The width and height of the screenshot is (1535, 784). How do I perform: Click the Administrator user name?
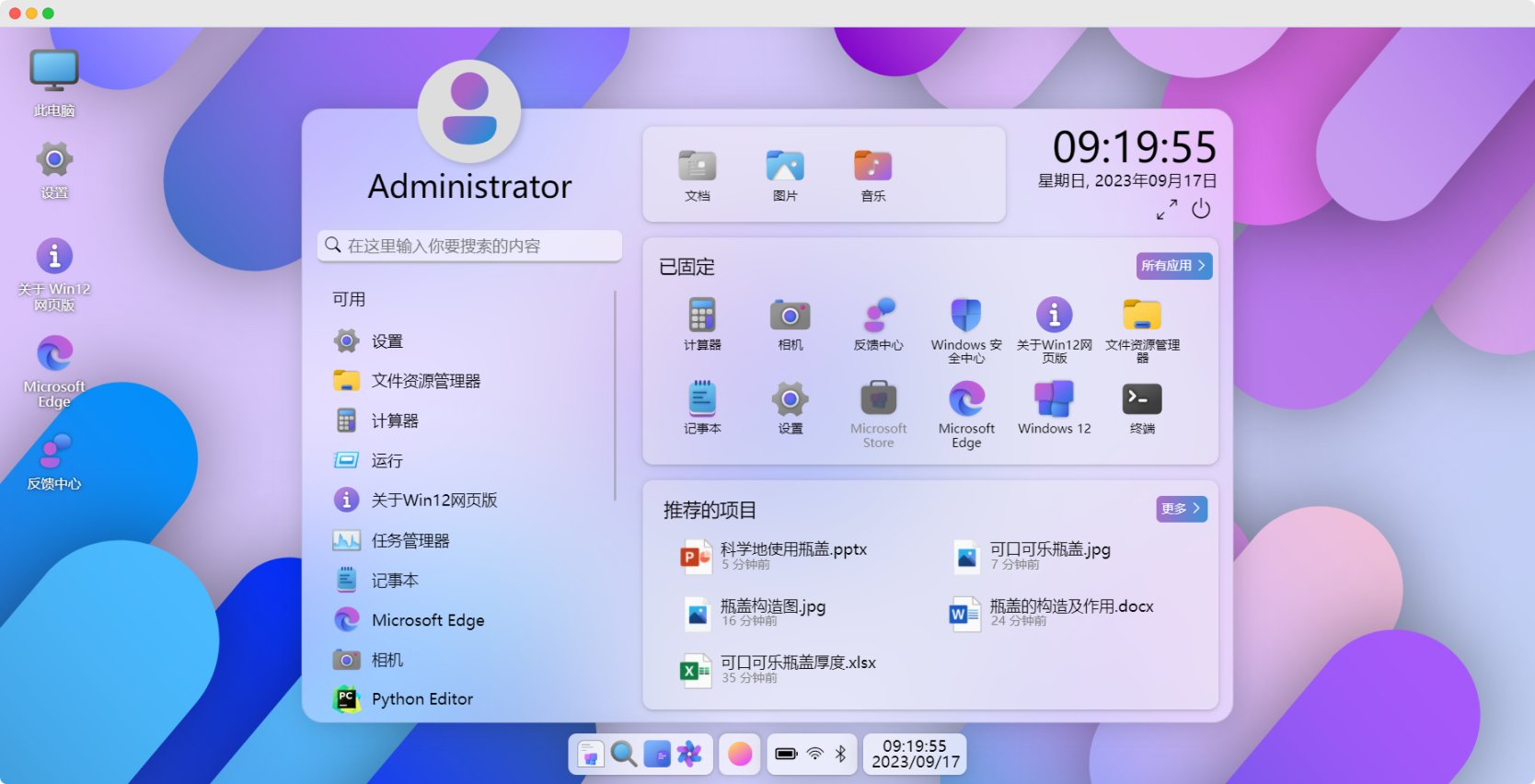point(470,187)
